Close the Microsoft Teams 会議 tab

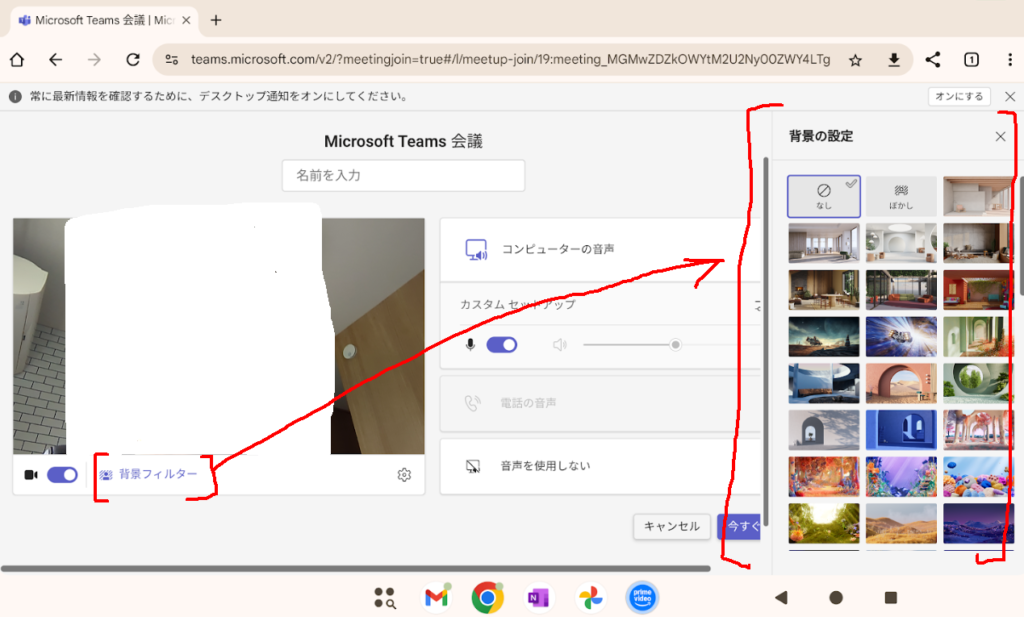click(x=186, y=20)
